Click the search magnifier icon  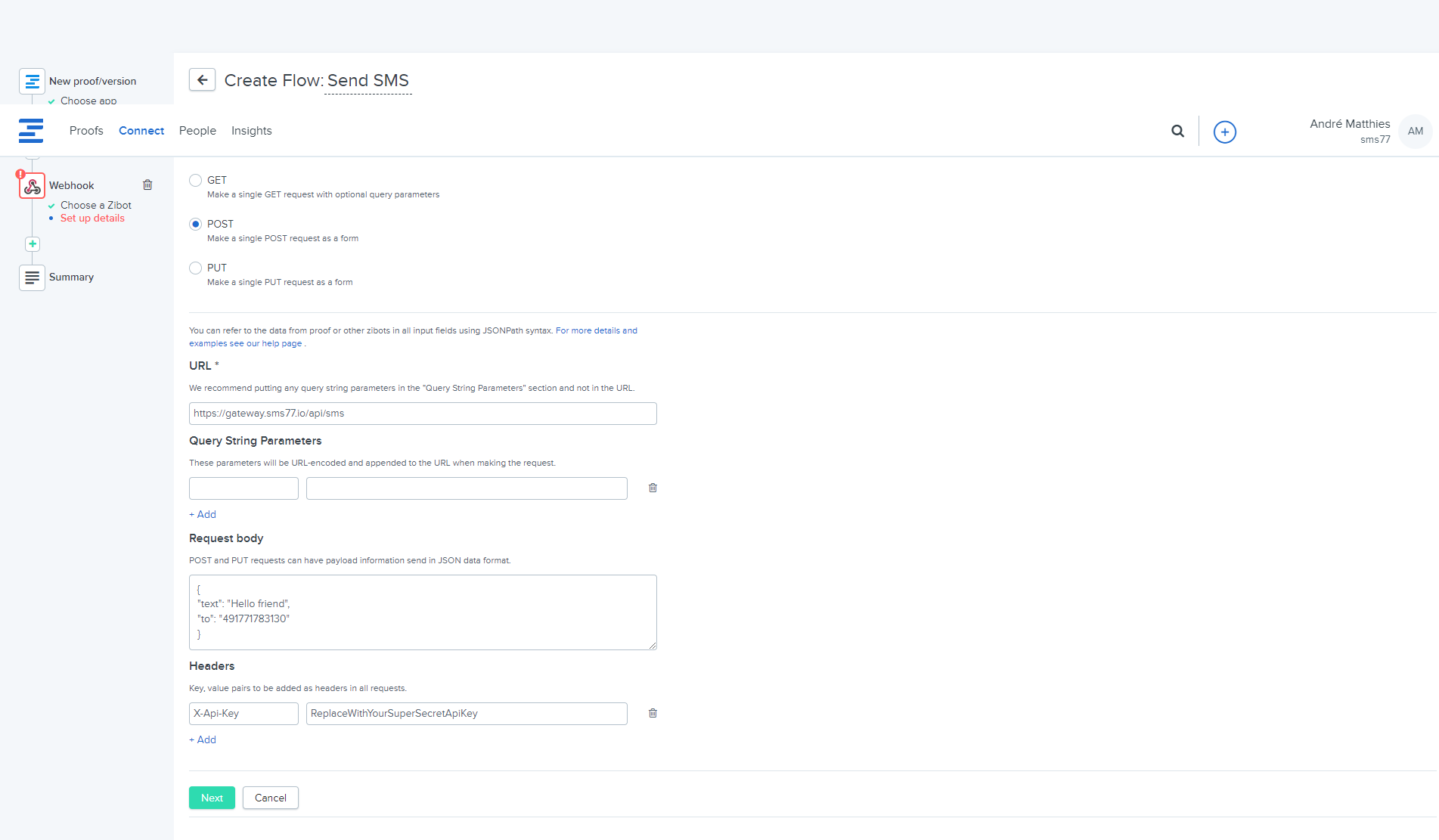point(1177,132)
